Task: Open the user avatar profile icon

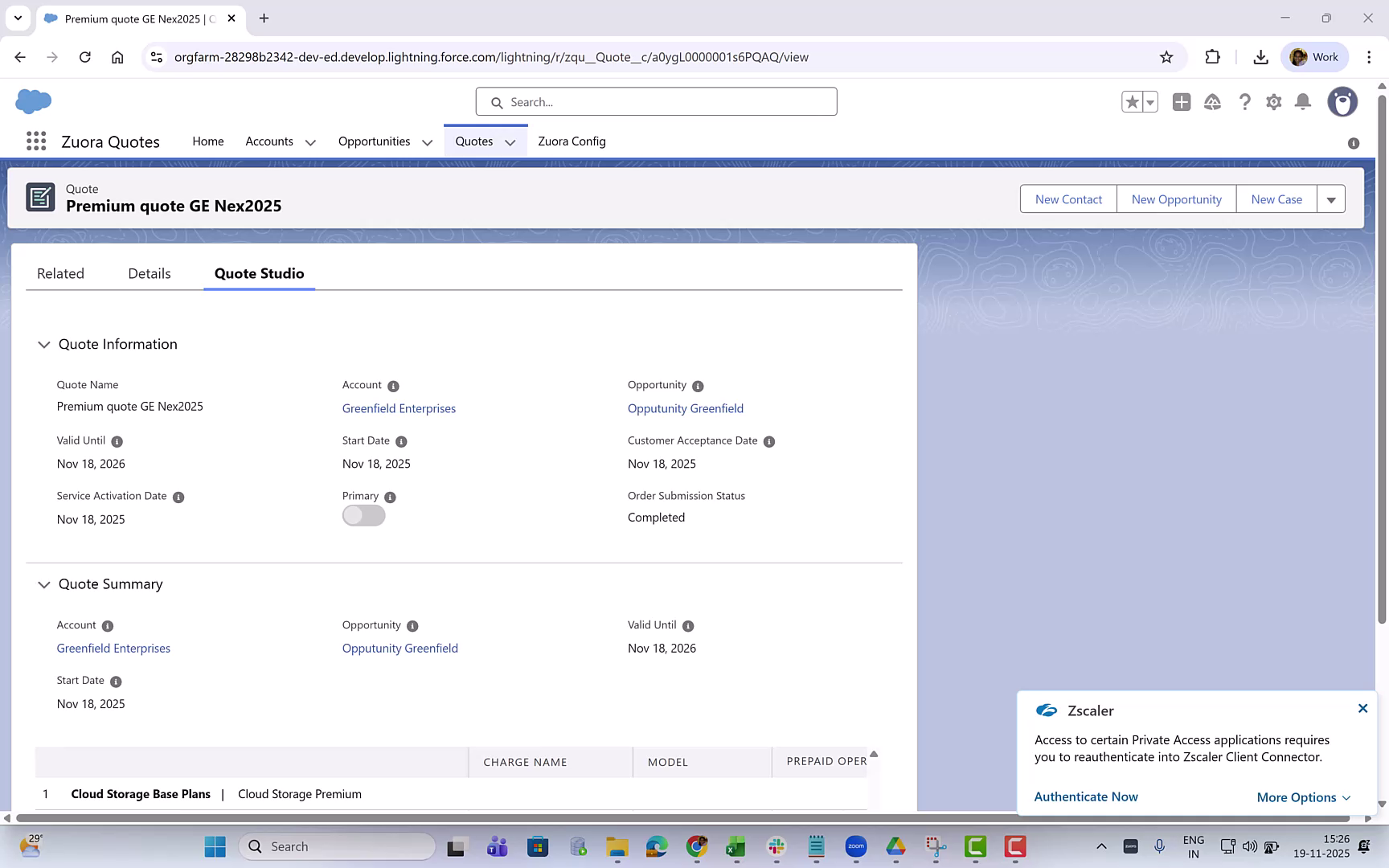Action: (x=1342, y=102)
